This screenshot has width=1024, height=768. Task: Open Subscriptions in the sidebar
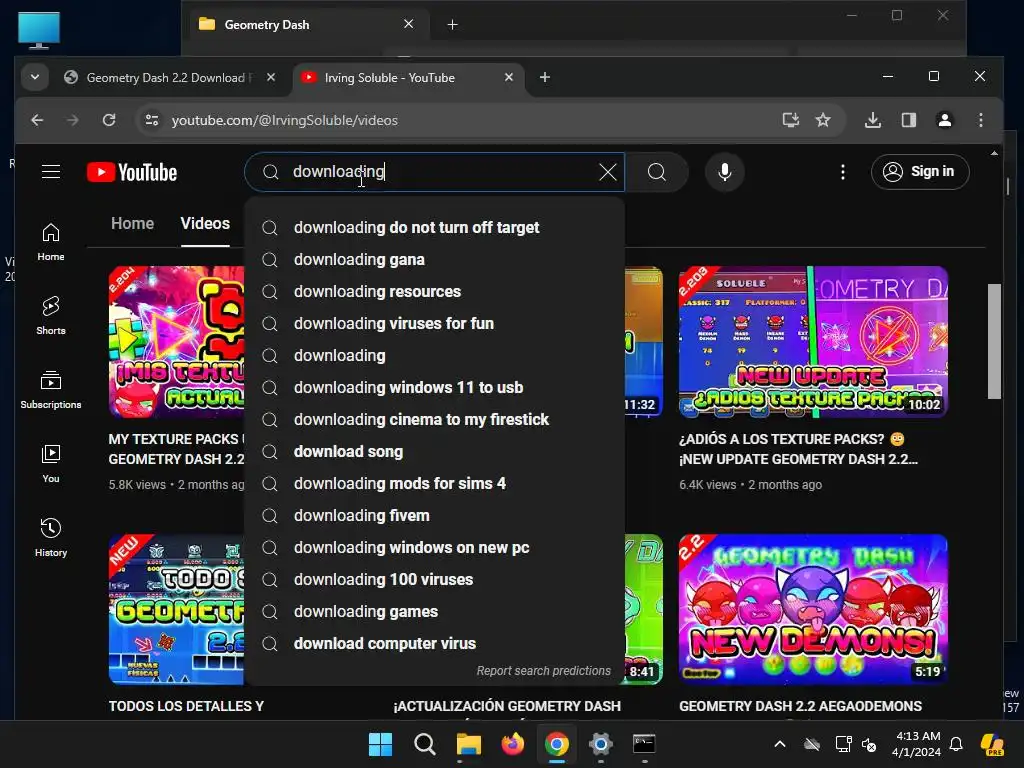(51, 389)
